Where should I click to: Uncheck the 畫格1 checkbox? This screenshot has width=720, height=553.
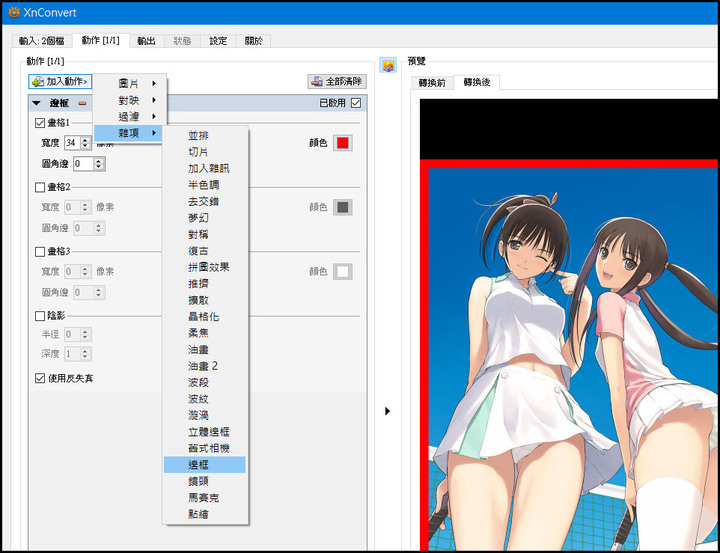click(x=40, y=123)
